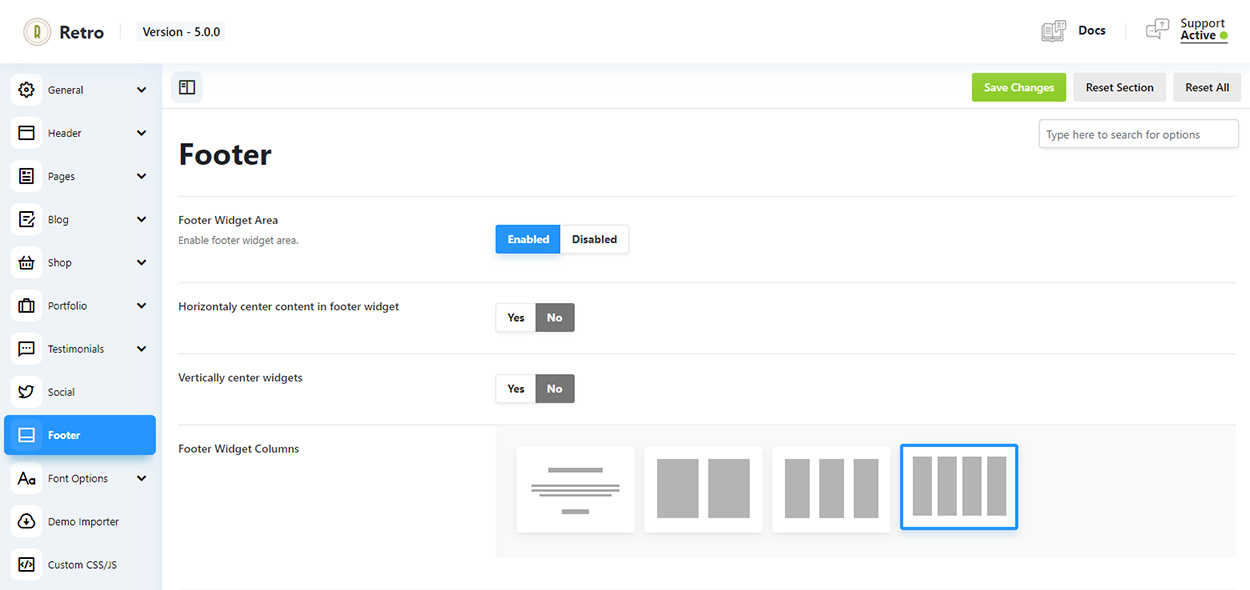Open the Support Active link
Viewport: 1250px width, 590px height.
1203,30
